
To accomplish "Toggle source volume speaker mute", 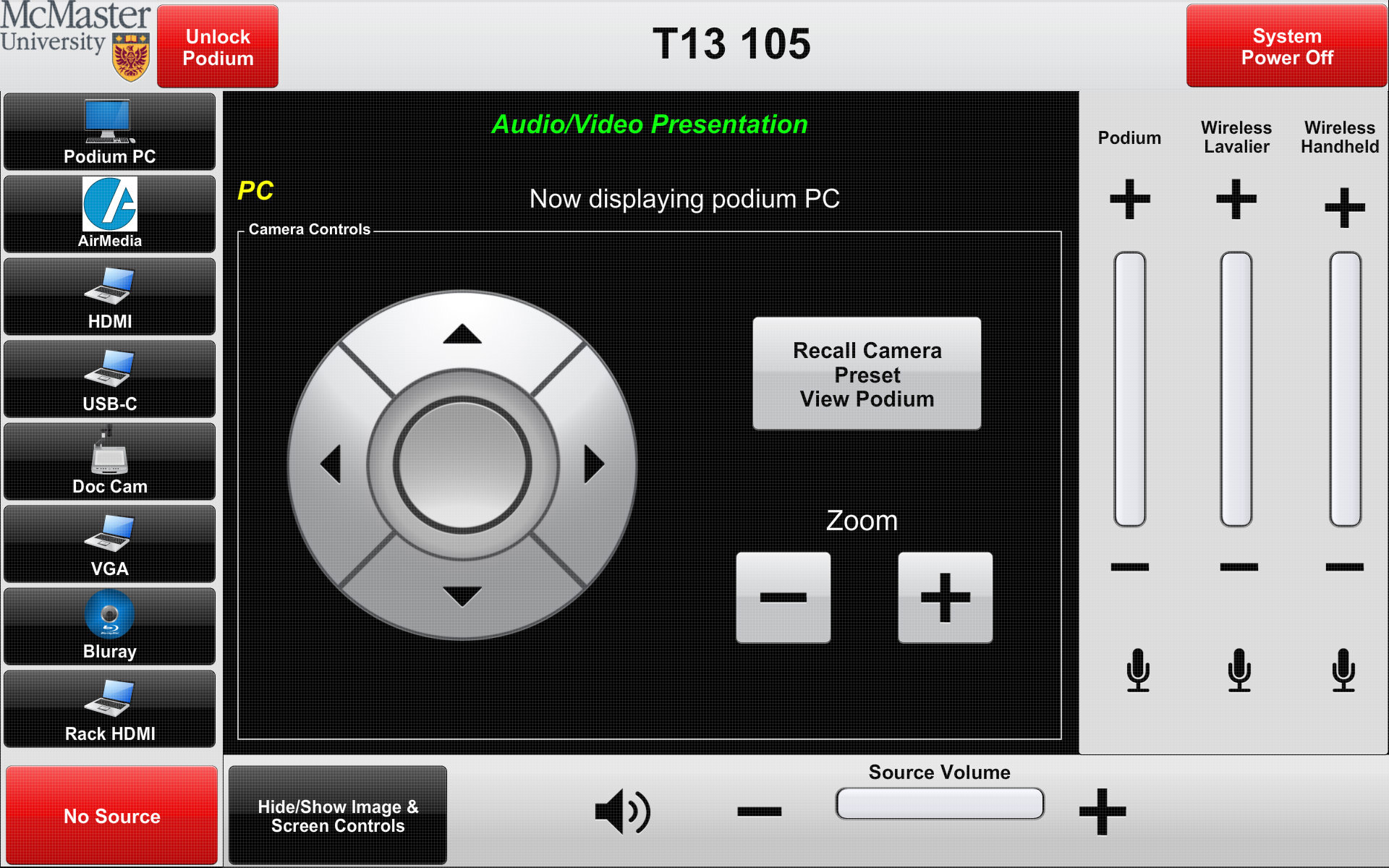I will [x=622, y=812].
